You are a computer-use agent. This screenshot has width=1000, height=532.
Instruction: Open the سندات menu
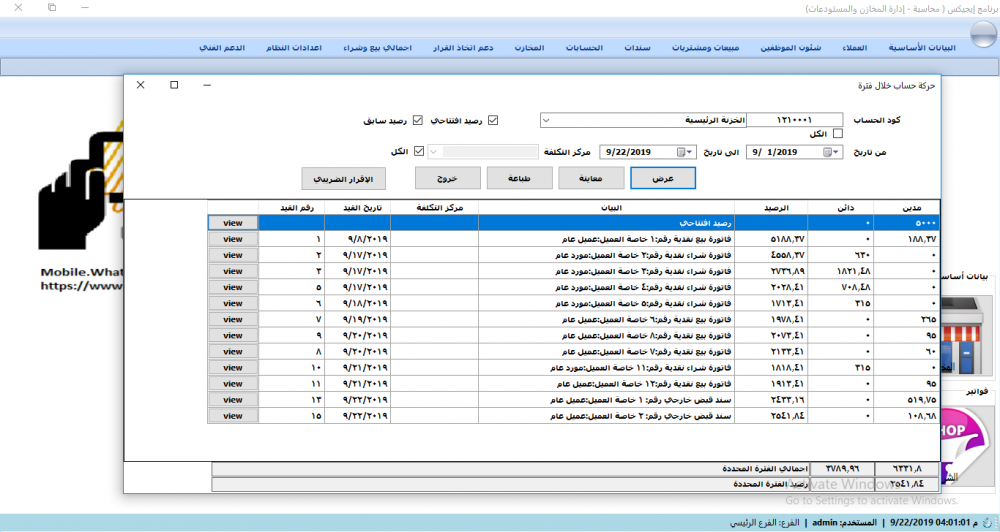[637, 48]
